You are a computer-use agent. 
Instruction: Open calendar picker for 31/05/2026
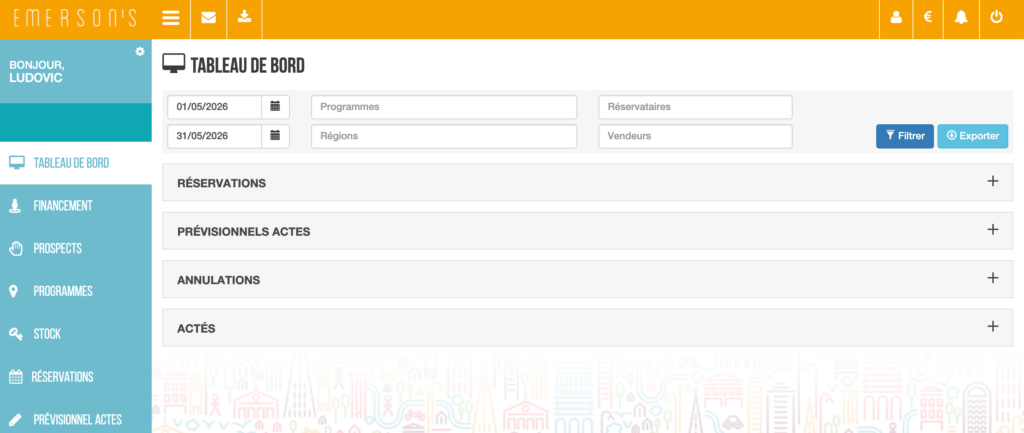click(276, 136)
